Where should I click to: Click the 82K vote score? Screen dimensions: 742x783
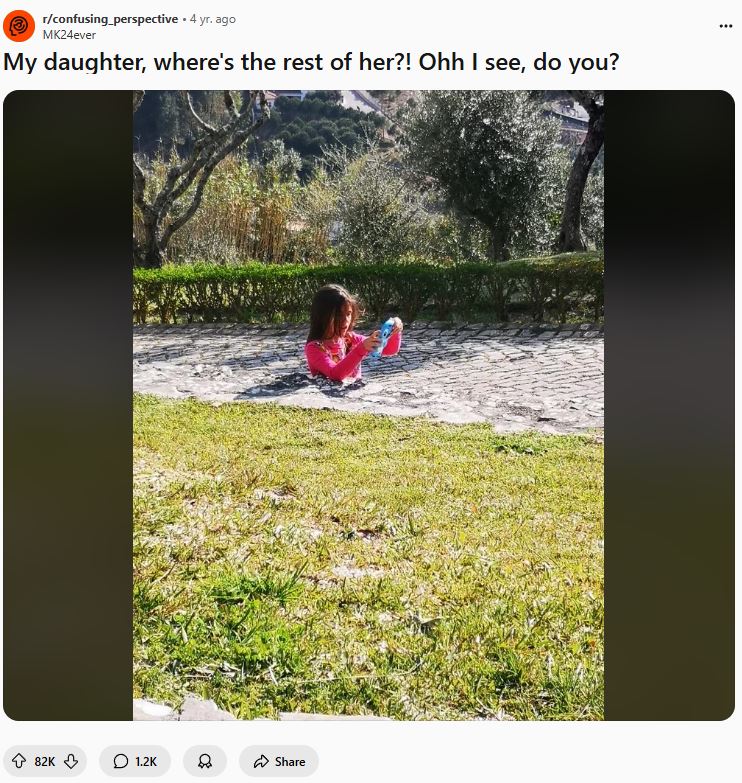(x=44, y=762)
